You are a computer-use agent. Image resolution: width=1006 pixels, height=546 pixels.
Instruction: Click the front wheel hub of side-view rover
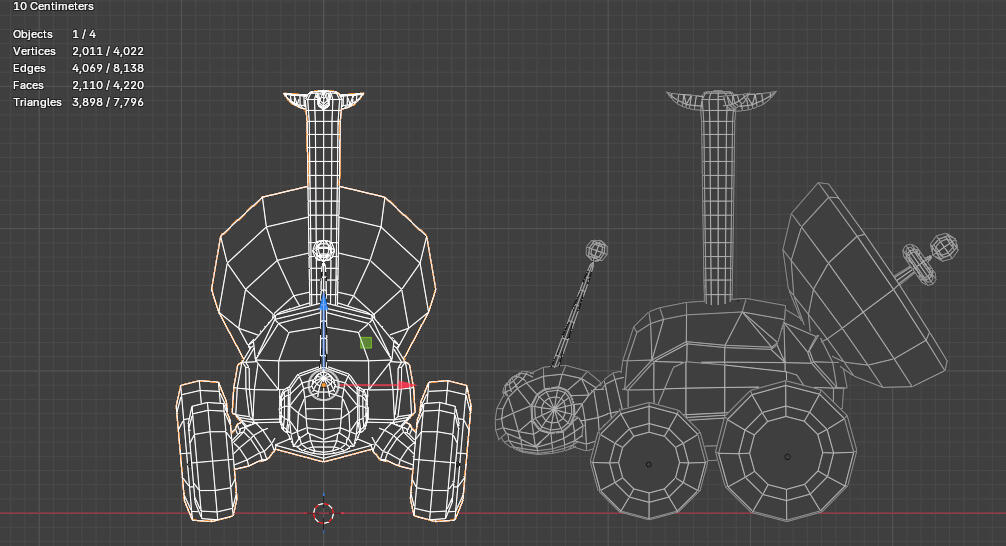pyautogui.click(x=649, y=464)
